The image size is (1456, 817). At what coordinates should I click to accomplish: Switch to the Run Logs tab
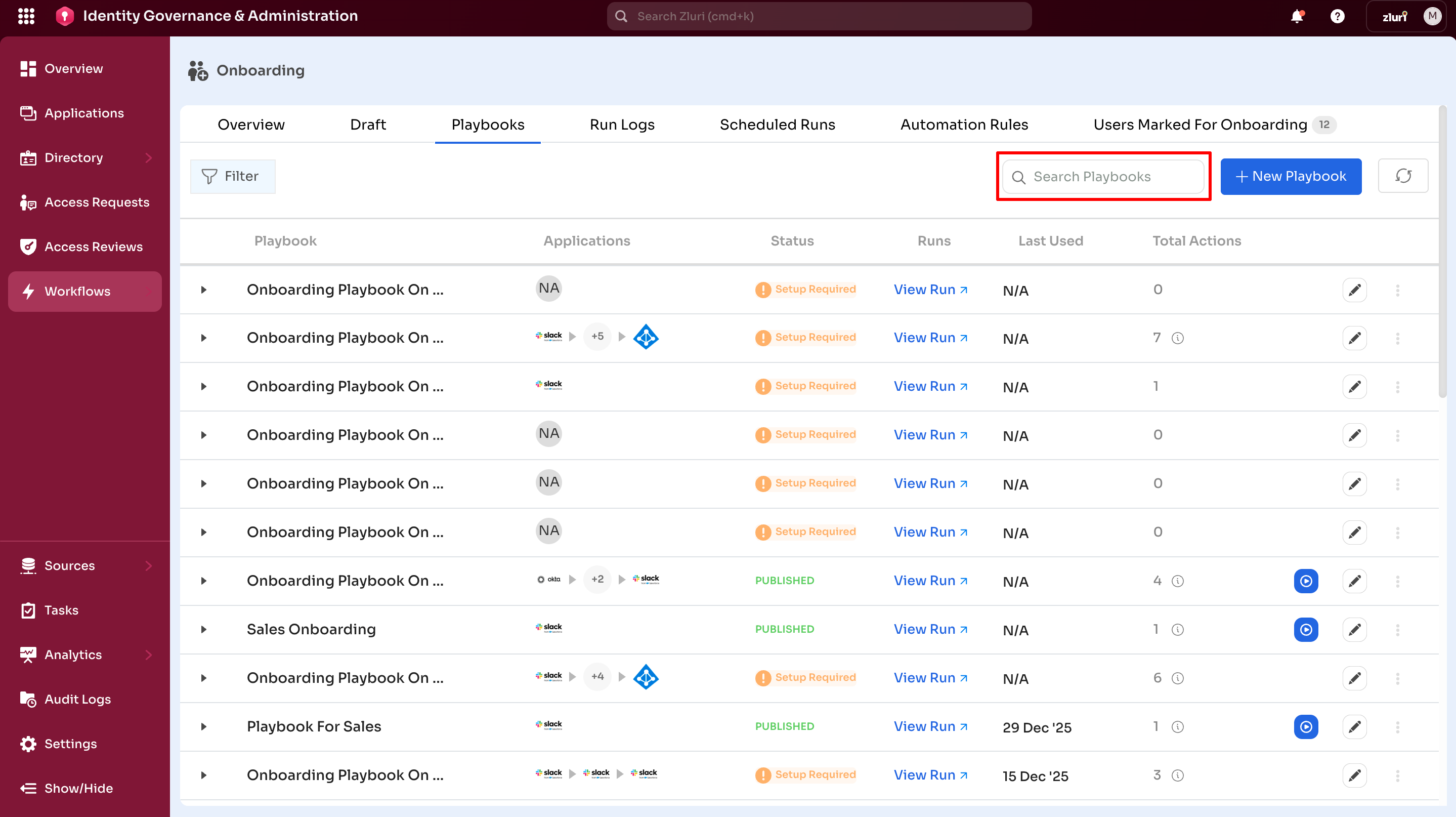click(622, 125)
